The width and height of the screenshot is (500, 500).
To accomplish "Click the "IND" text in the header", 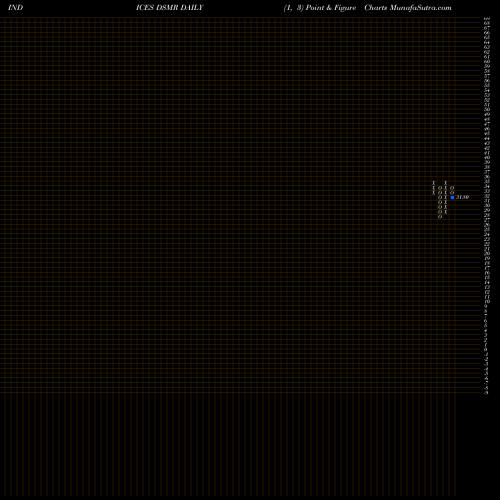I will (x=15, y=8).
